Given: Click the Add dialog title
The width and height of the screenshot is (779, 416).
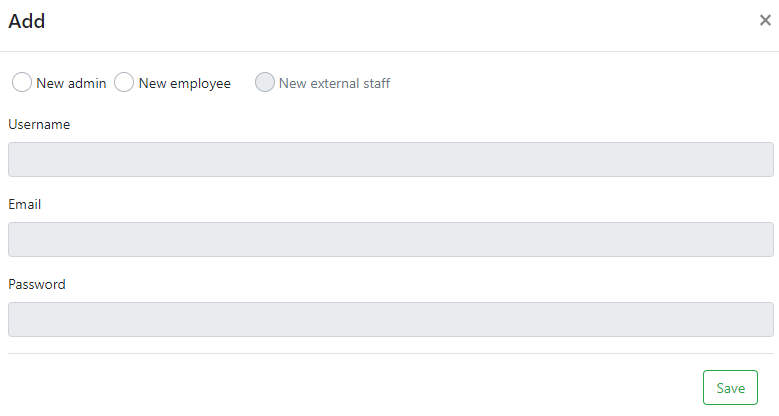Looking at the screenshot, I should (27, 21).
